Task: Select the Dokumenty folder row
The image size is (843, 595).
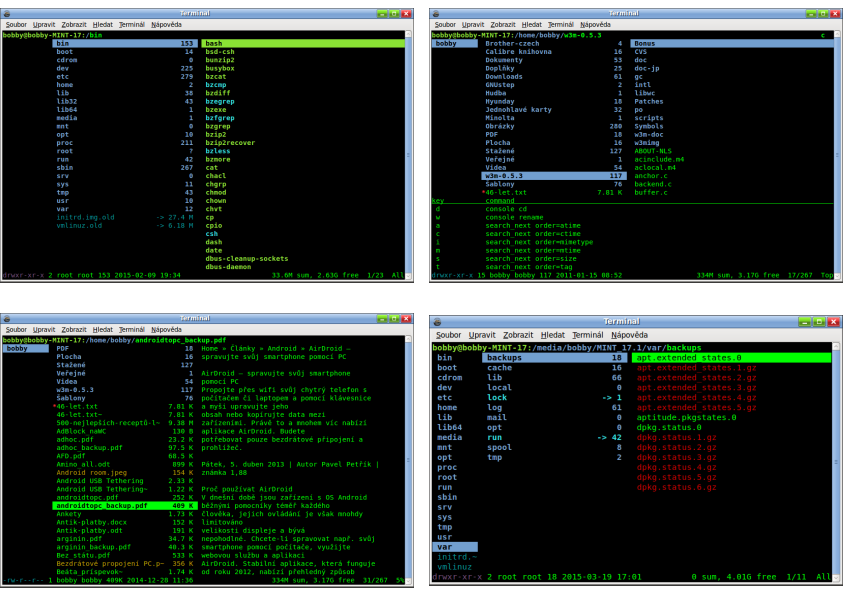Action: click(x=553, y=60)
